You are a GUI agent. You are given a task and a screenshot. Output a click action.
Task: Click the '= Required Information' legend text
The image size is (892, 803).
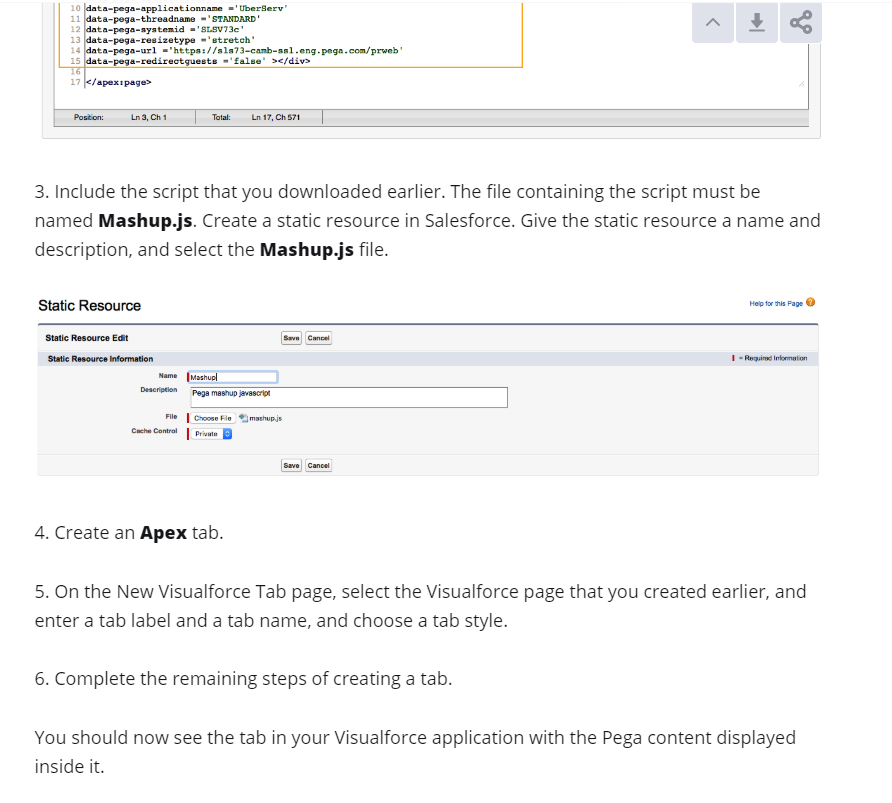click(x=773, y=358)
